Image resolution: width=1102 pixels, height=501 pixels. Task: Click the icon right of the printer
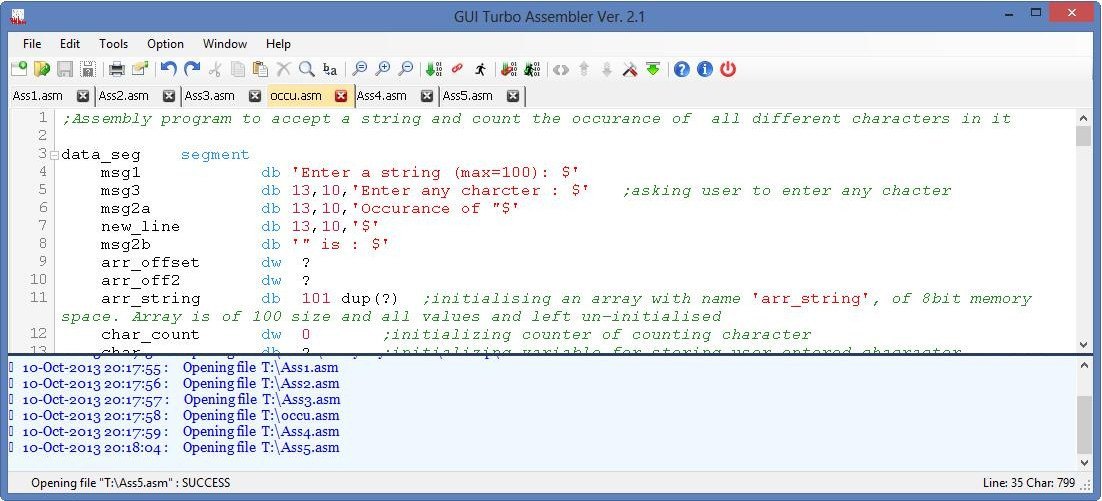[x=139, y=69]
